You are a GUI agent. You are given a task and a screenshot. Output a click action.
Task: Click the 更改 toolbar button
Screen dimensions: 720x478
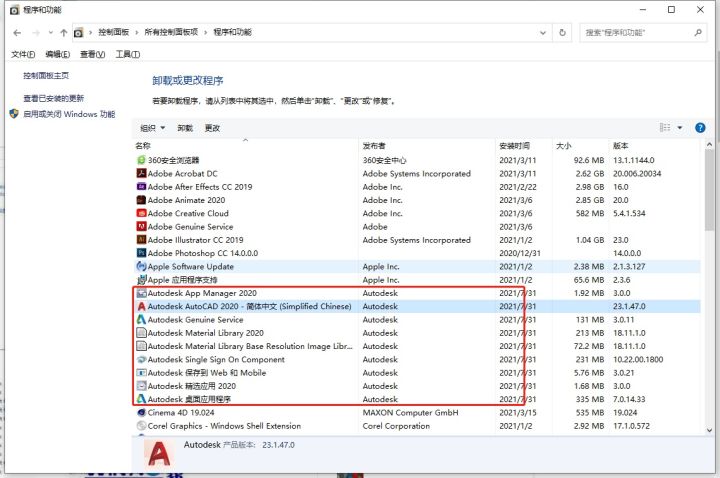tap(212, 128)
